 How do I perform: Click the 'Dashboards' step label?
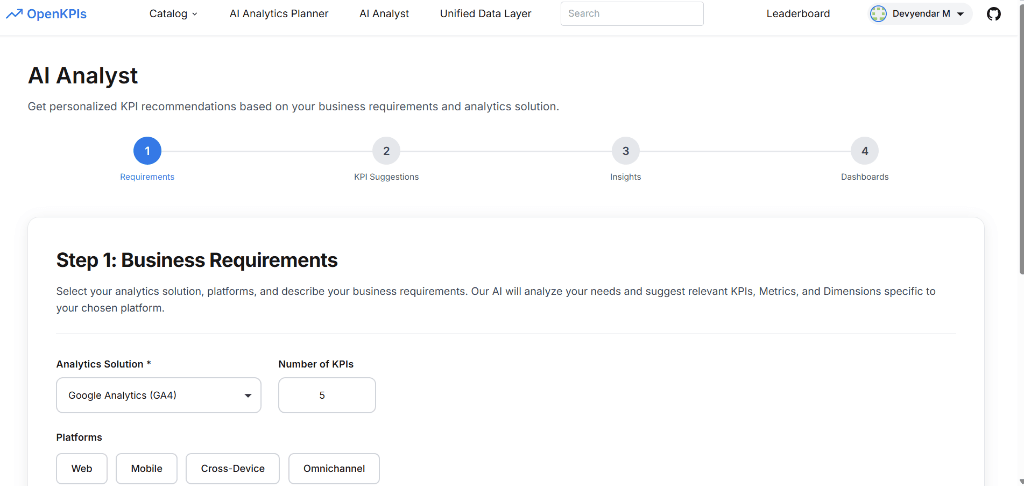click(x=865, y=177)
